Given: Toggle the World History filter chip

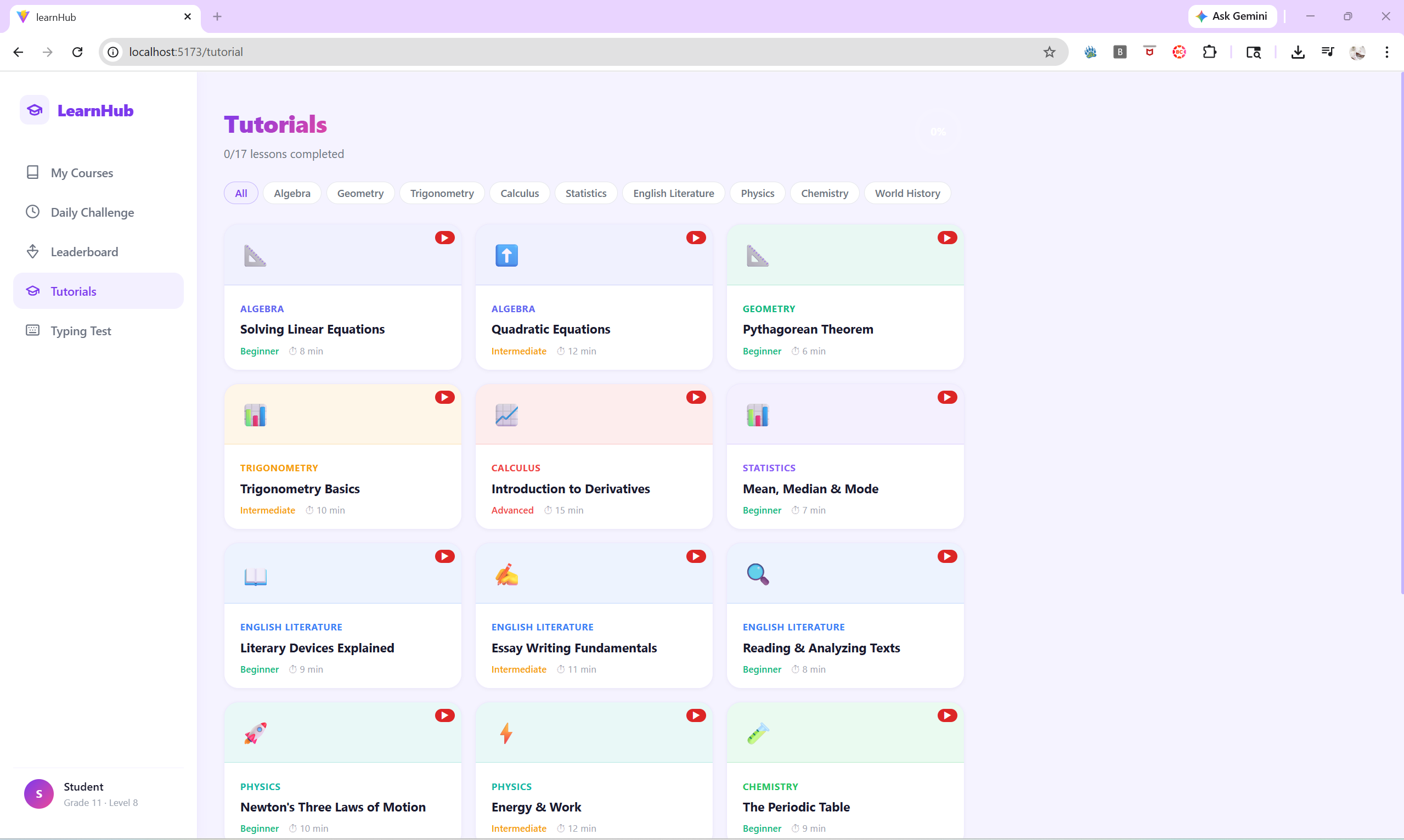Looking at the screenshot, I should click(x=906, y=193).
